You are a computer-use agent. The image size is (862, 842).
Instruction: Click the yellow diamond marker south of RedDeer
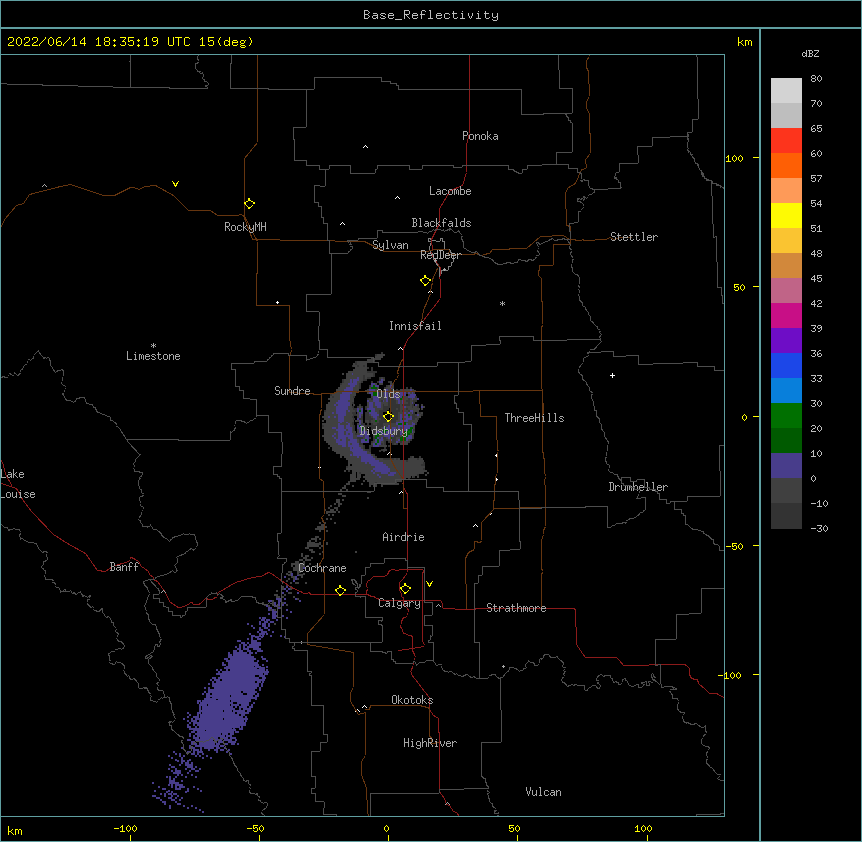(426, 281)
